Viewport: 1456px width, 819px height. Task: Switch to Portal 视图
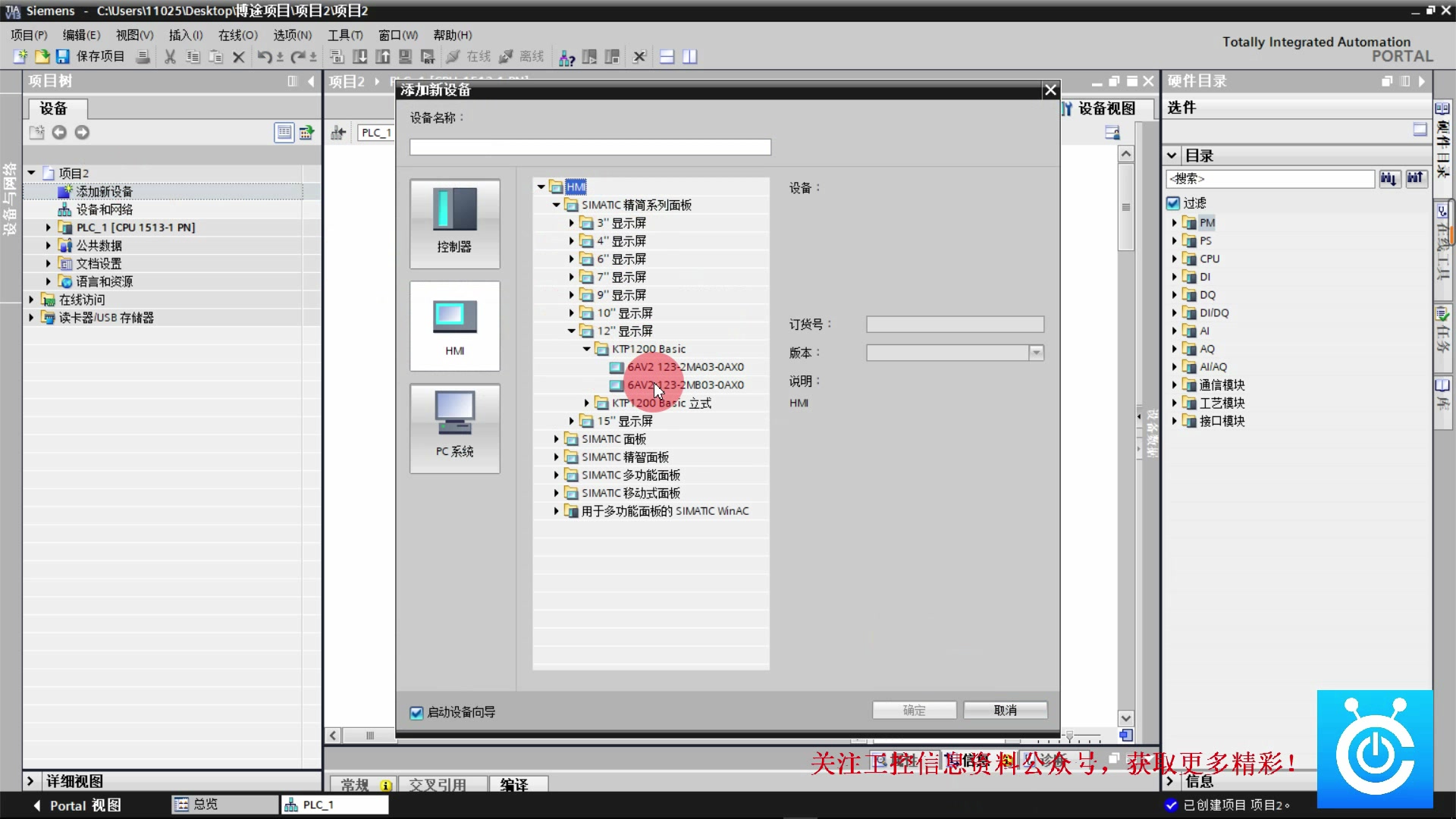coord(77,805)
